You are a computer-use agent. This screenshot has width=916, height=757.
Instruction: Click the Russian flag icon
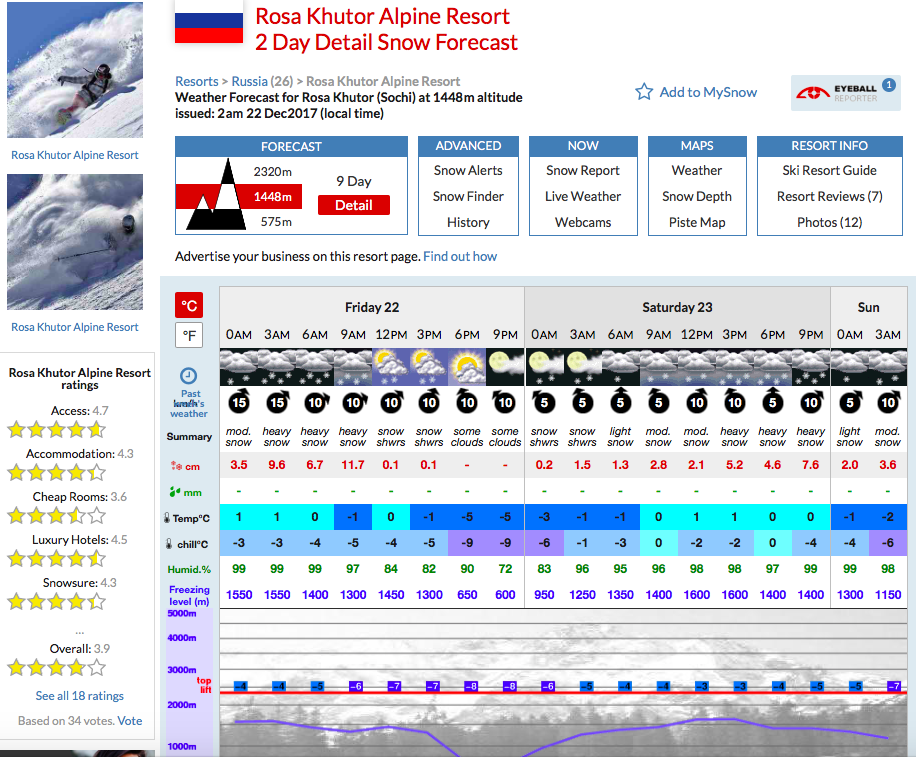coord(209,22)
